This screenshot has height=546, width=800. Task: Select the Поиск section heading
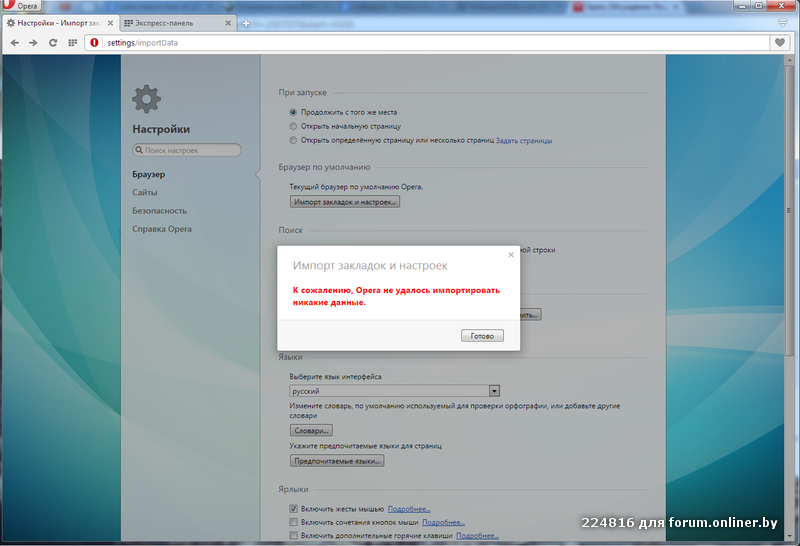(290, 230)
